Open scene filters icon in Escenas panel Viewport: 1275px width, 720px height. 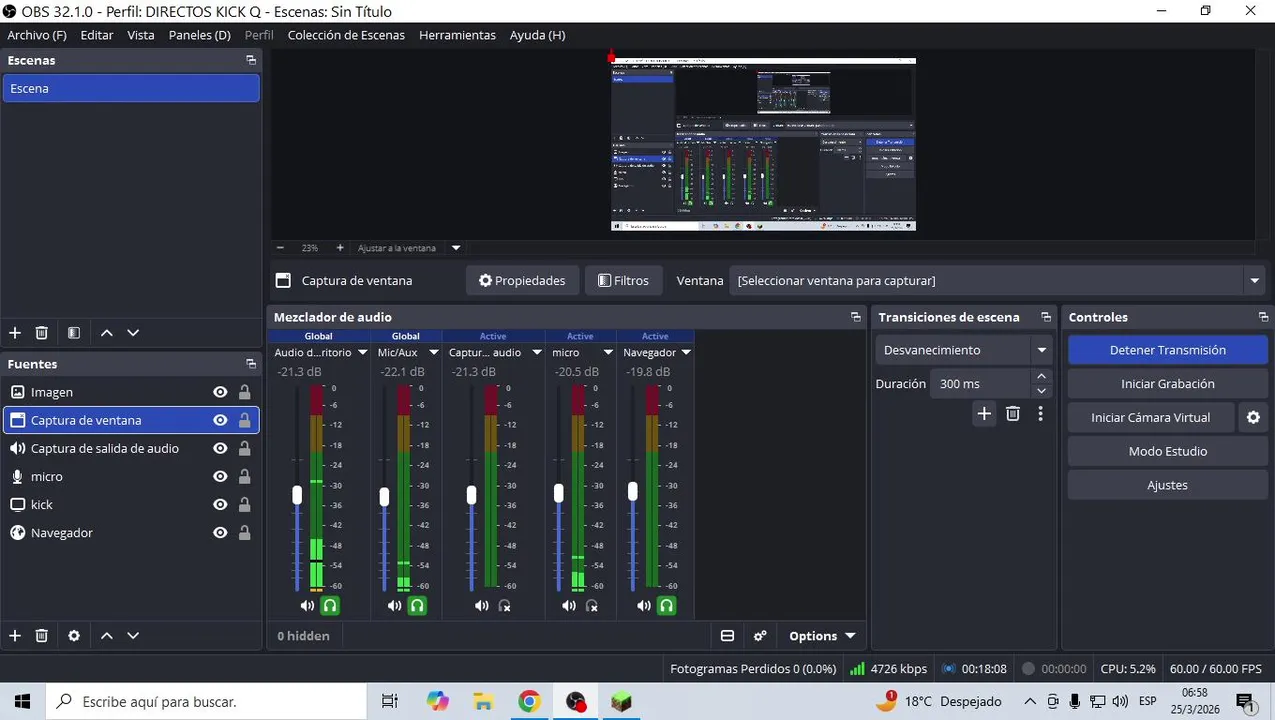tap(74, 333)
